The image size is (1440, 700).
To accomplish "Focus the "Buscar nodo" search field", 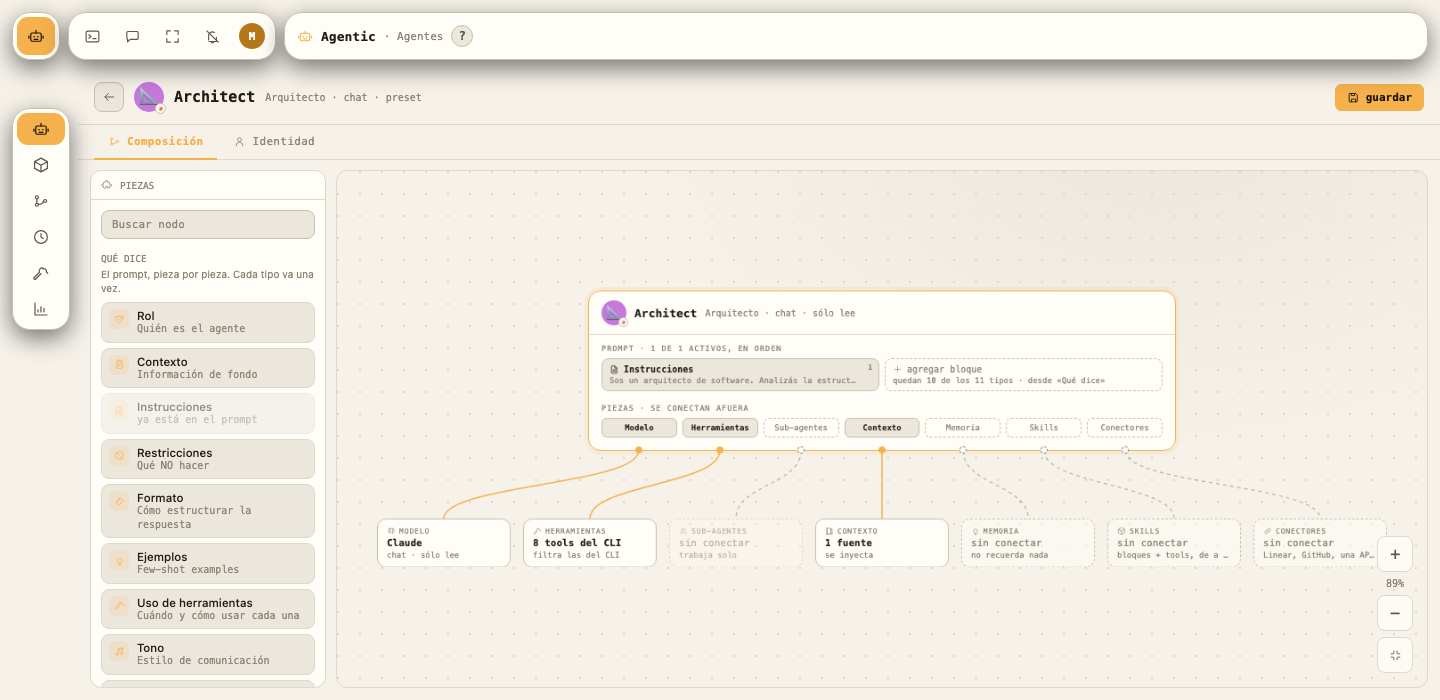I will coord(208,224).
